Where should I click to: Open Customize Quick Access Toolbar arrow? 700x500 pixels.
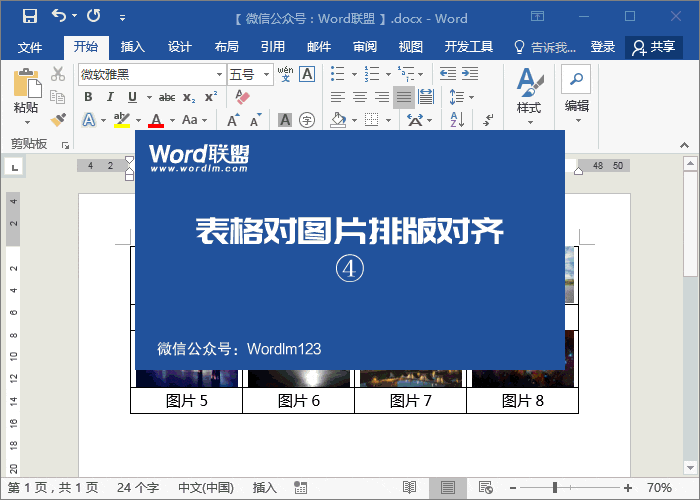pos(122,18)
